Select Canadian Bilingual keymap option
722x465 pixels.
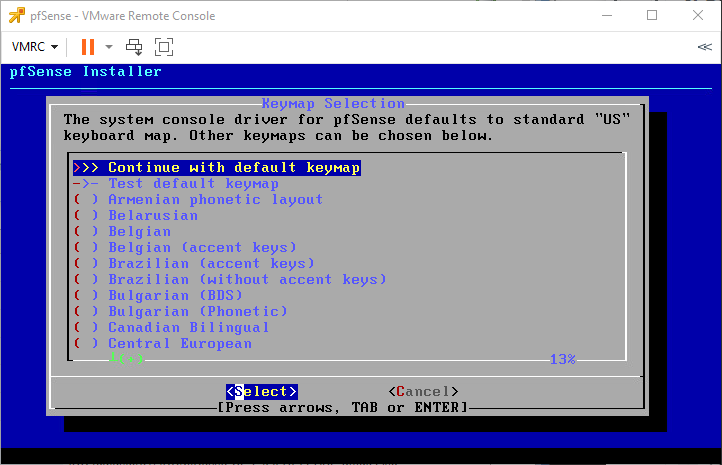[x=171, y=327]
